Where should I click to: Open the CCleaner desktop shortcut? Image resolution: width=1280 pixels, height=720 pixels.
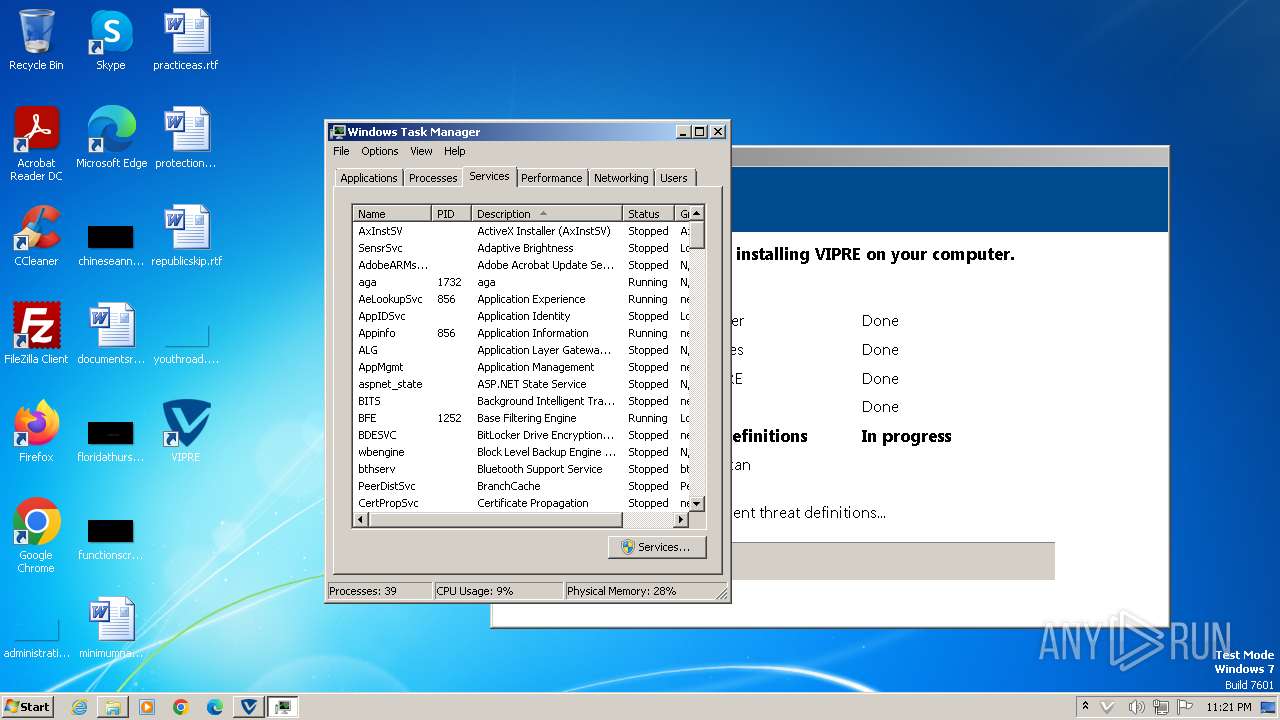tap(36, 236)
